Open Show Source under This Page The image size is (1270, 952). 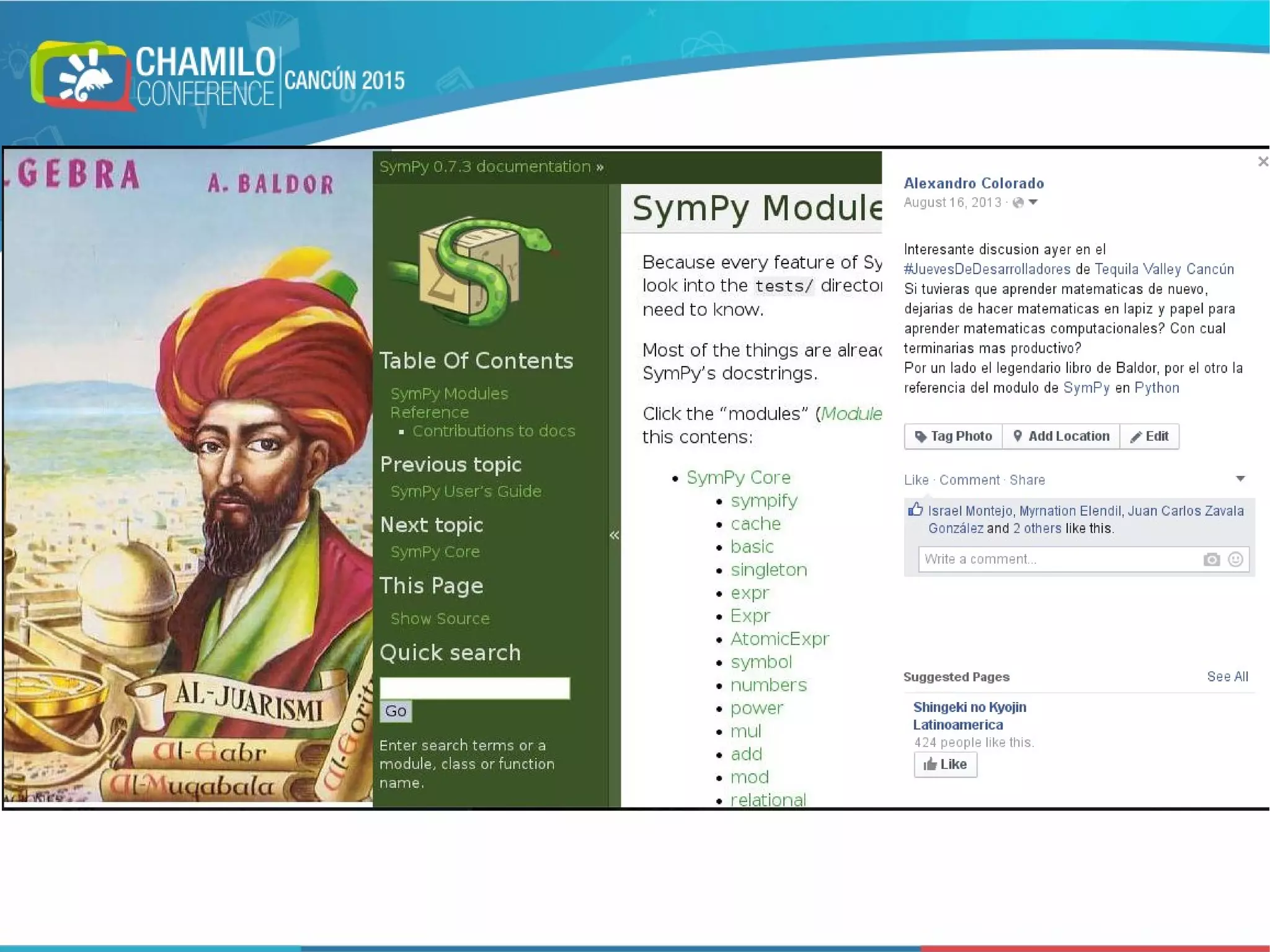pos(440,618)
